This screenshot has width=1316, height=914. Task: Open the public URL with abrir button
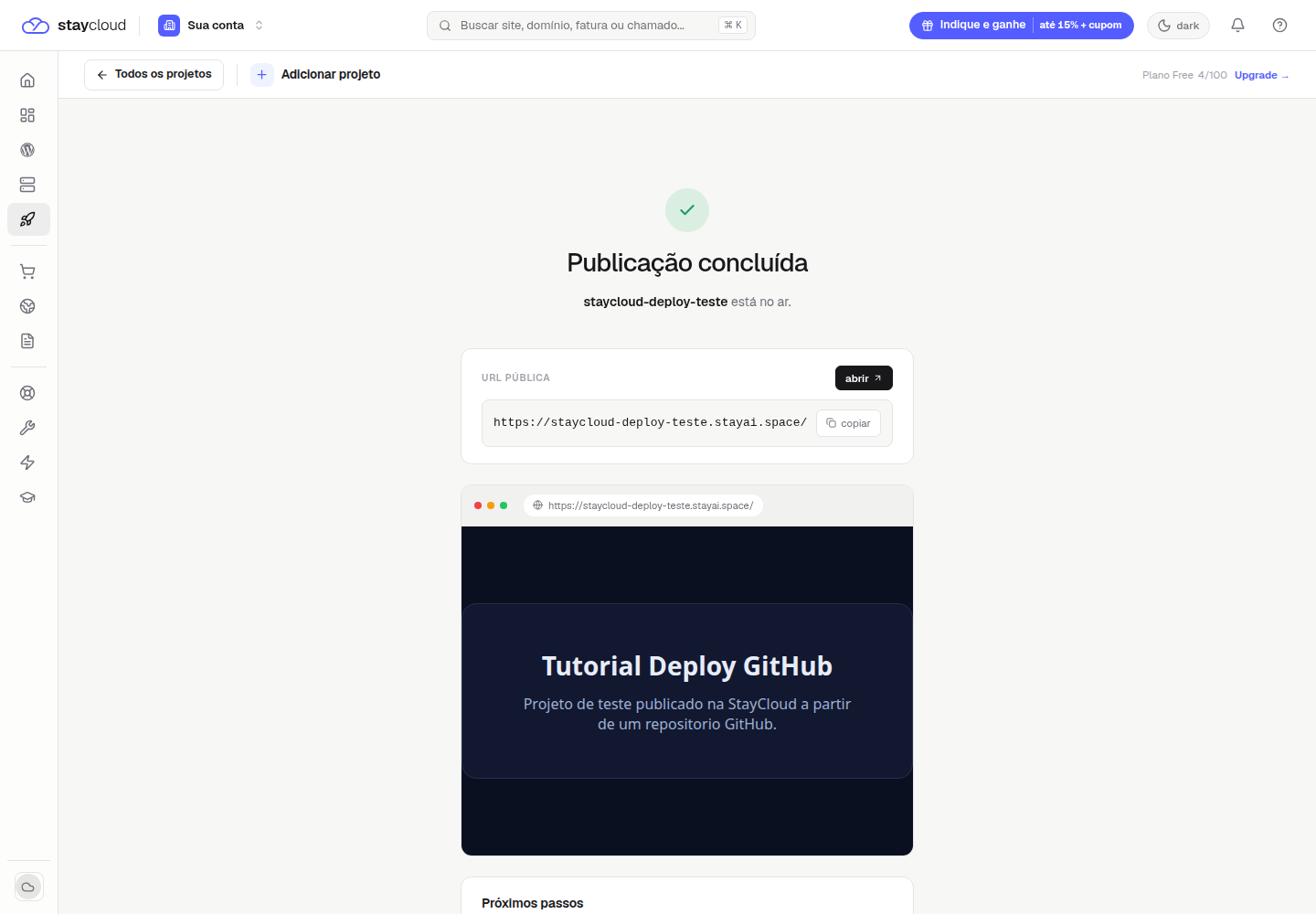864,378
